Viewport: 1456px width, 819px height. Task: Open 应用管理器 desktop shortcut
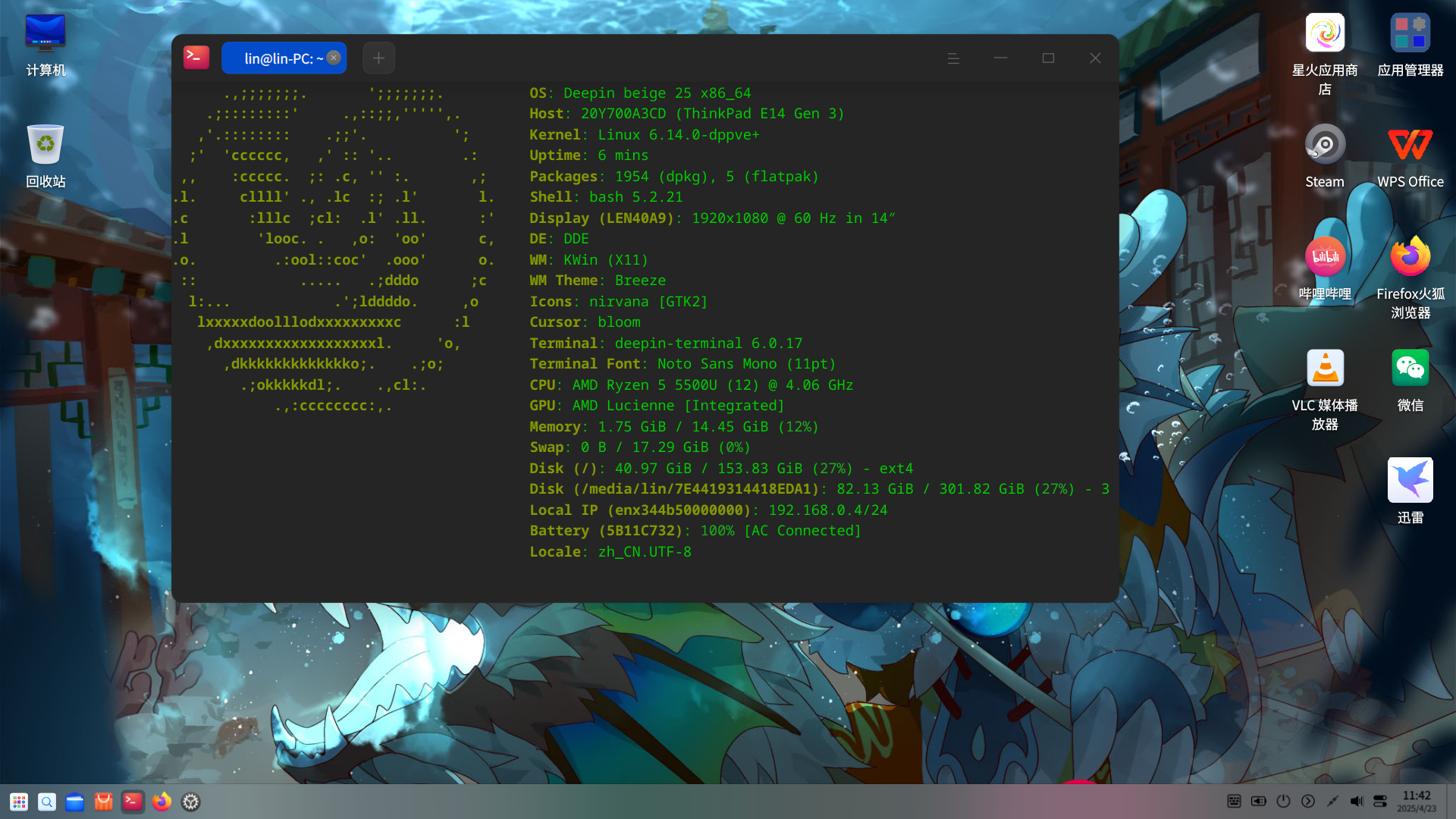tap(1410, 45)
